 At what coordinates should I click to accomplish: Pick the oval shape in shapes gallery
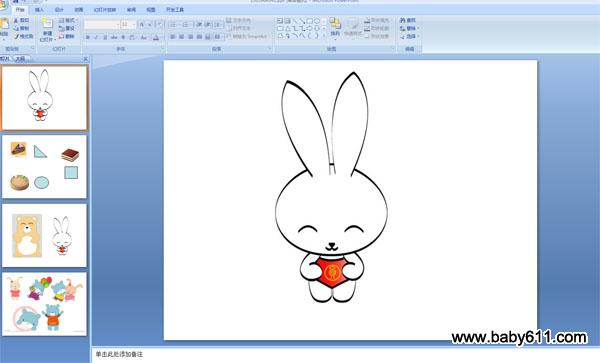317,21
